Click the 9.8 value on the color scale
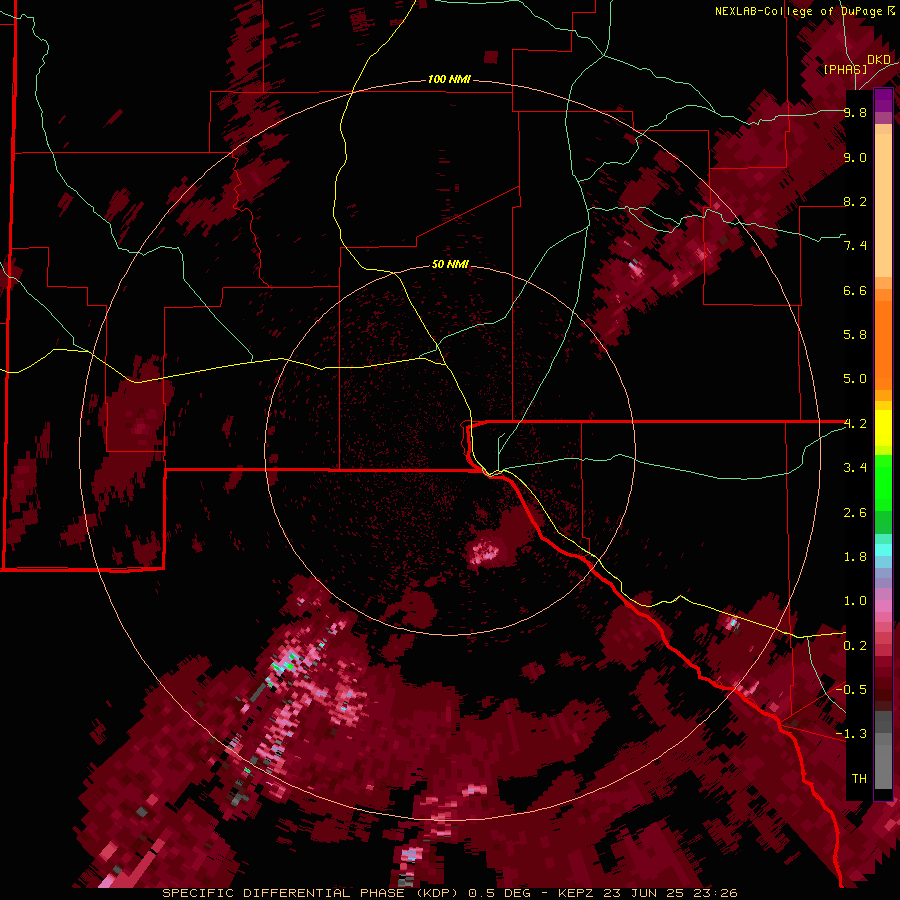This screenshot has height=900, width=900. coord(855,112)
